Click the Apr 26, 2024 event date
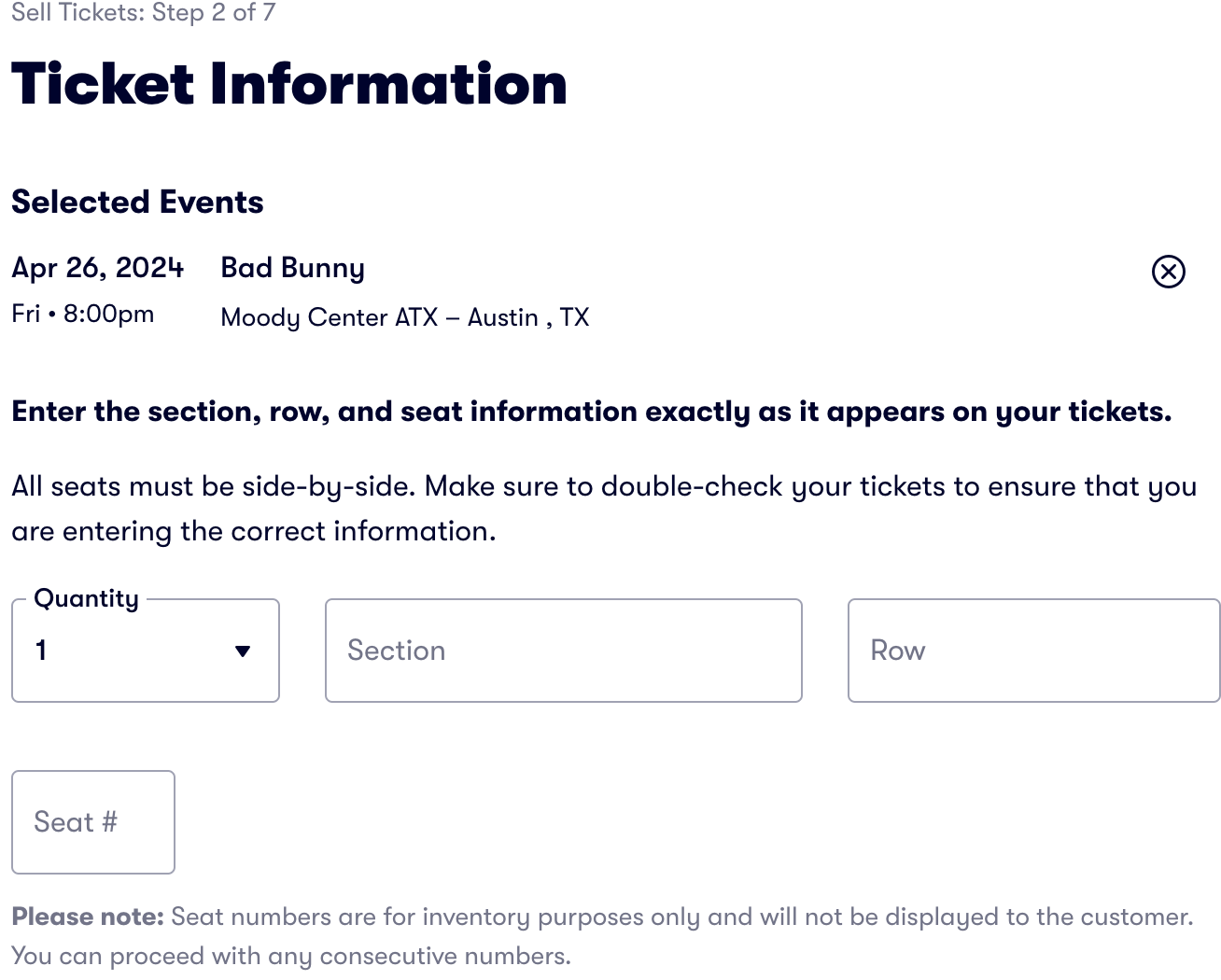This screenshot has height=980, width=1221. 98,268
